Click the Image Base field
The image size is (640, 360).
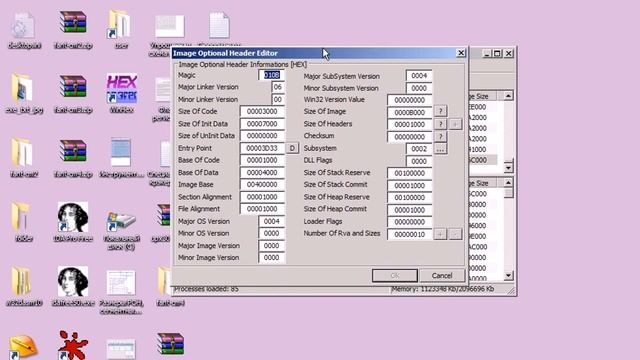coord(262,184)
